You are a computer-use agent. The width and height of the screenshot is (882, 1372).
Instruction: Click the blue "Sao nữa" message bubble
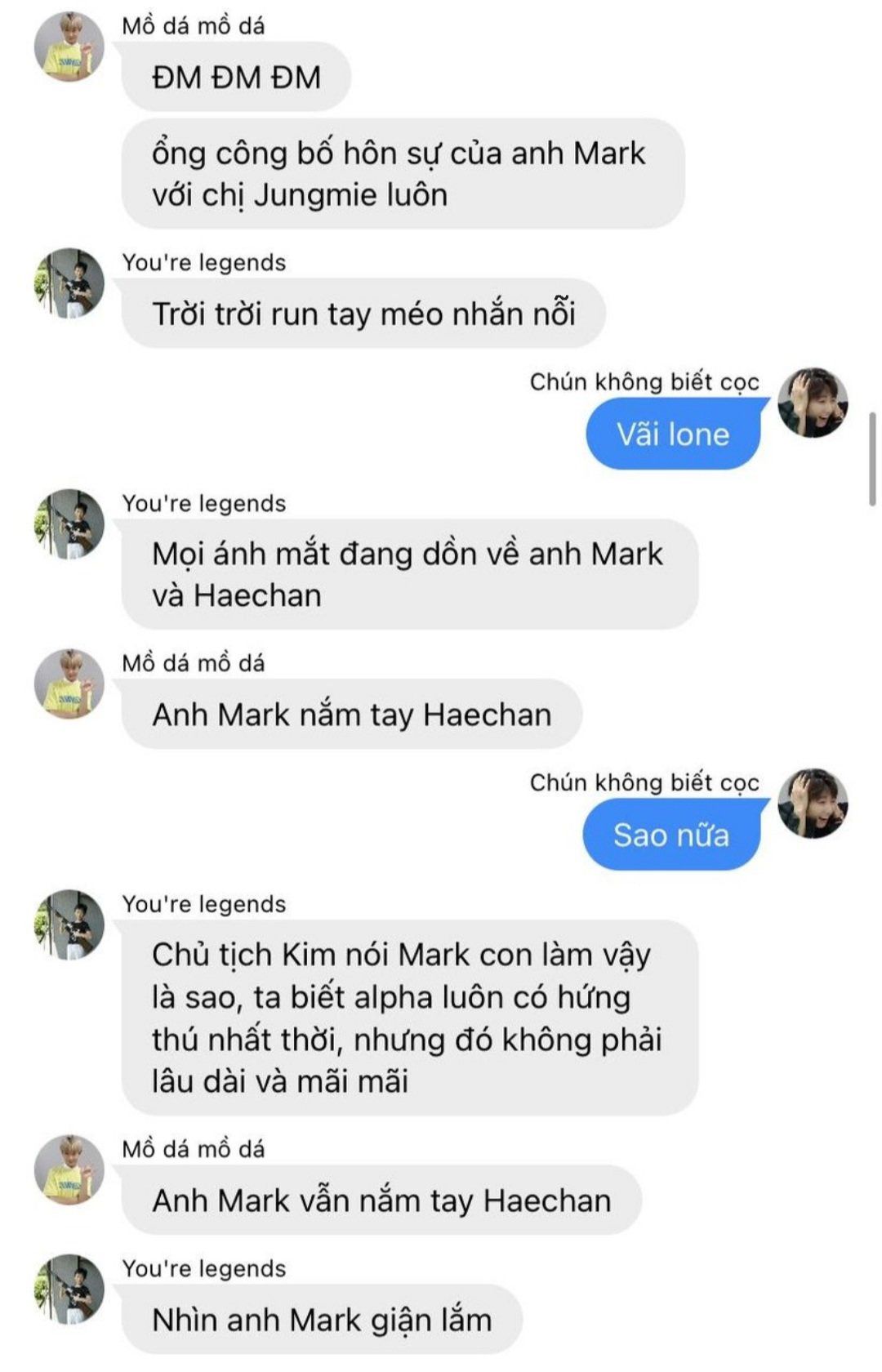point(671,835)
